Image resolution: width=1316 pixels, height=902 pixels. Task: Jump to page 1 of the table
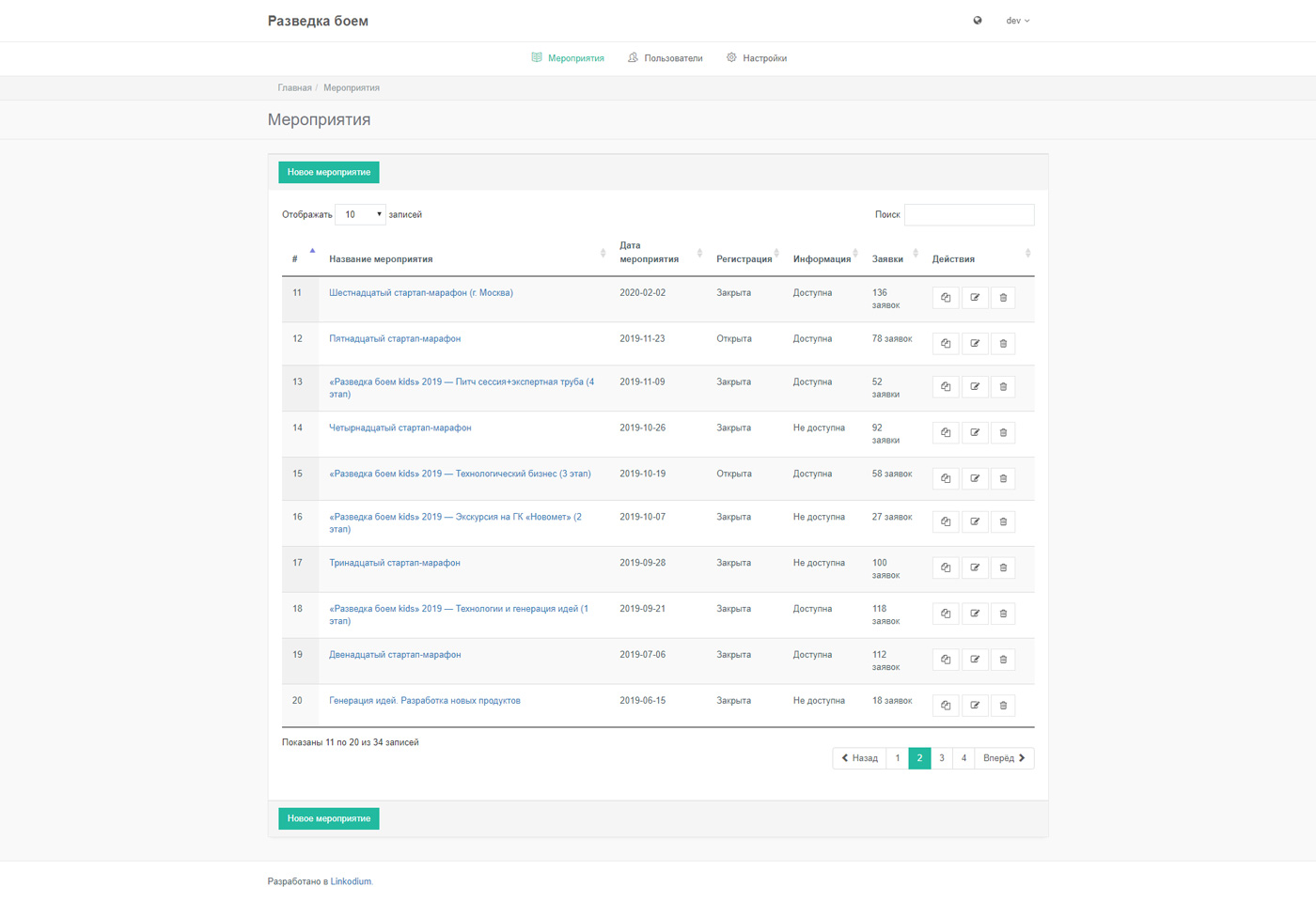click(898, 758)
